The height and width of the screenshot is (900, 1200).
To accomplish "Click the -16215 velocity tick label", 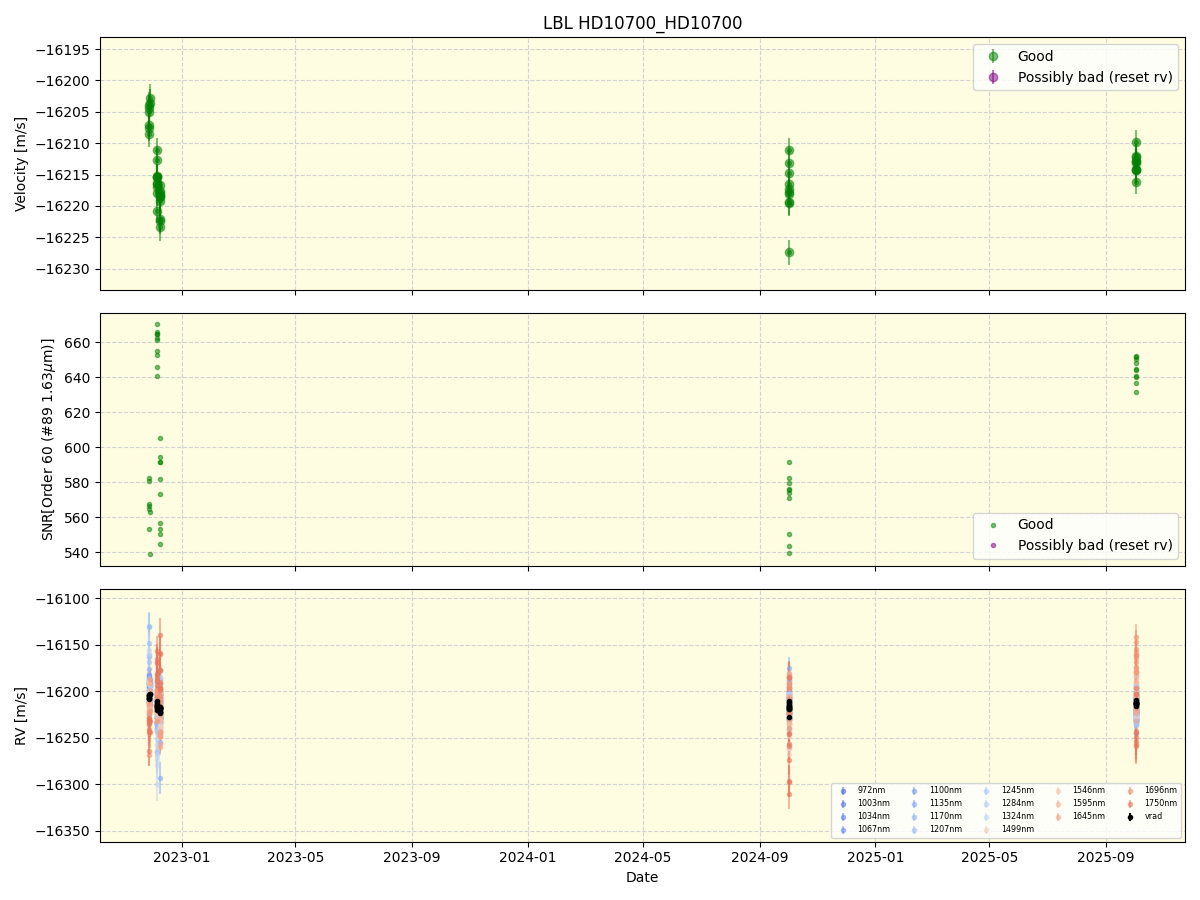I will 65,176.
